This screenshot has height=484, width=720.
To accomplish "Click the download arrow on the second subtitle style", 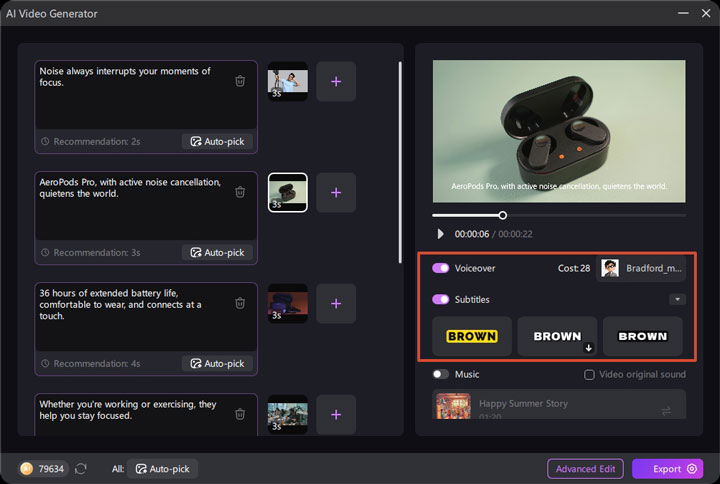I will (x=588, y=348).
